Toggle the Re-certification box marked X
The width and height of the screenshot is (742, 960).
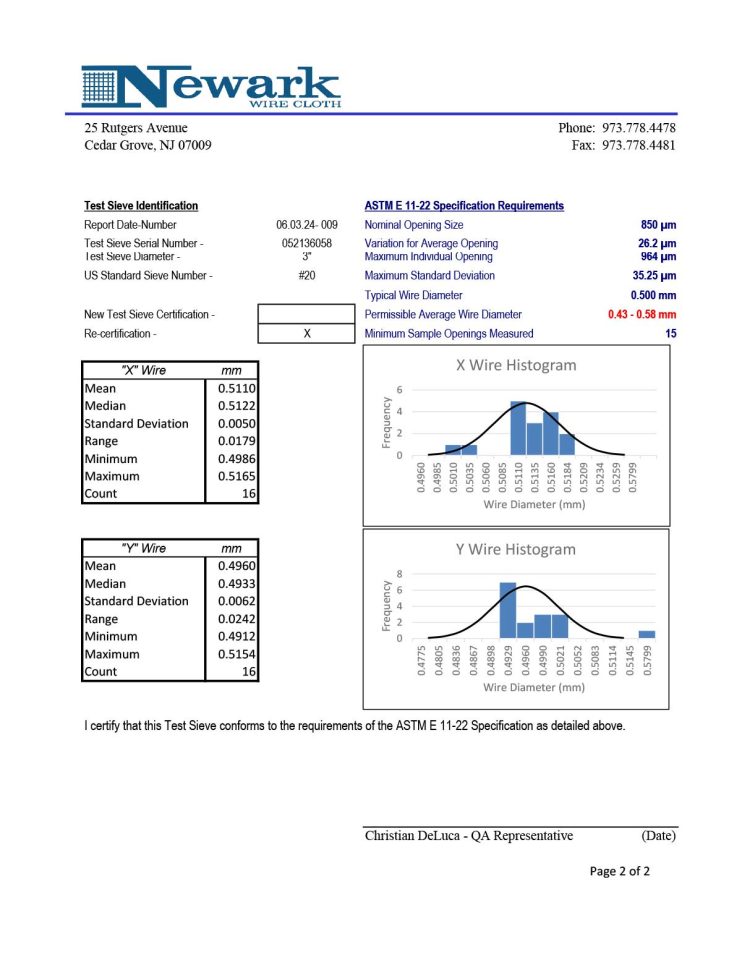click(306, 334)
